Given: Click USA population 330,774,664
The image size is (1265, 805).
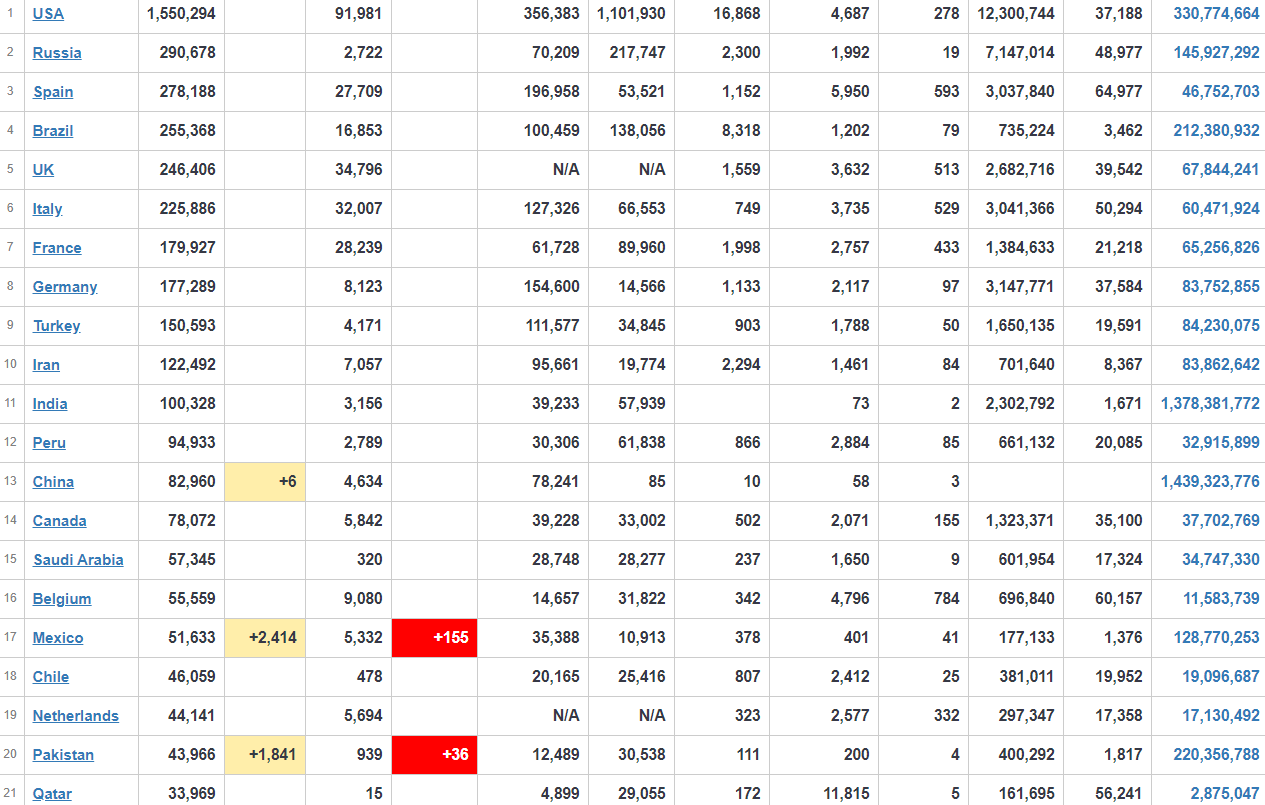Looking at the screenshot, I should [1216, 14].
